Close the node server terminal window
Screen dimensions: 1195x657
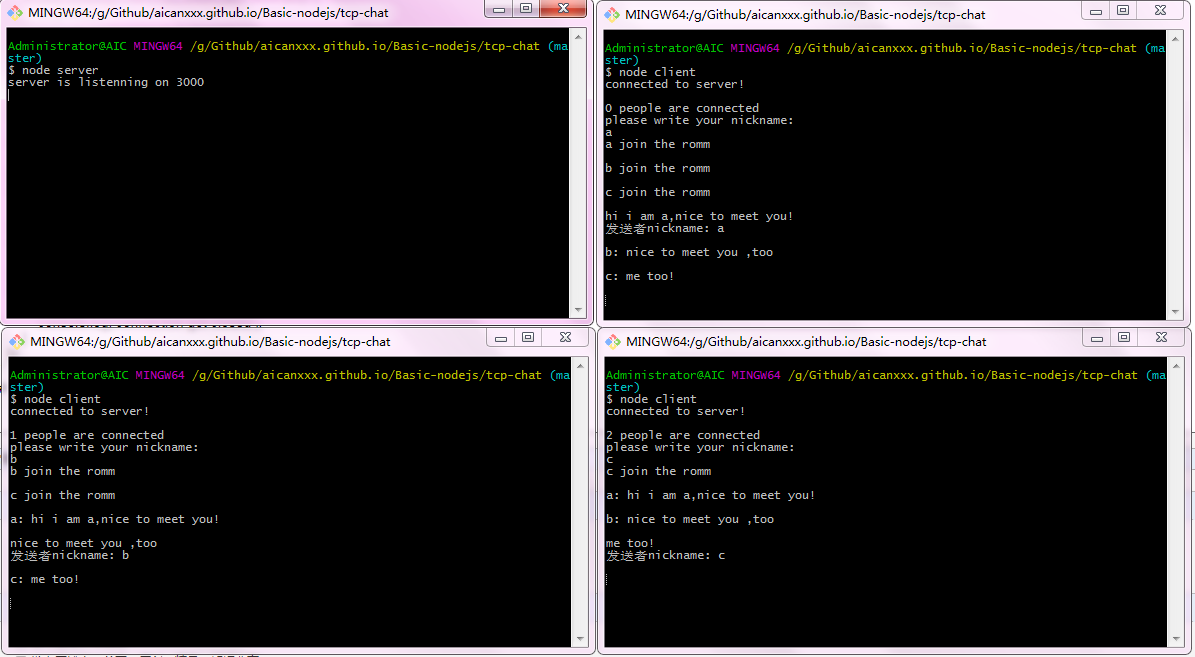(563, 8)
